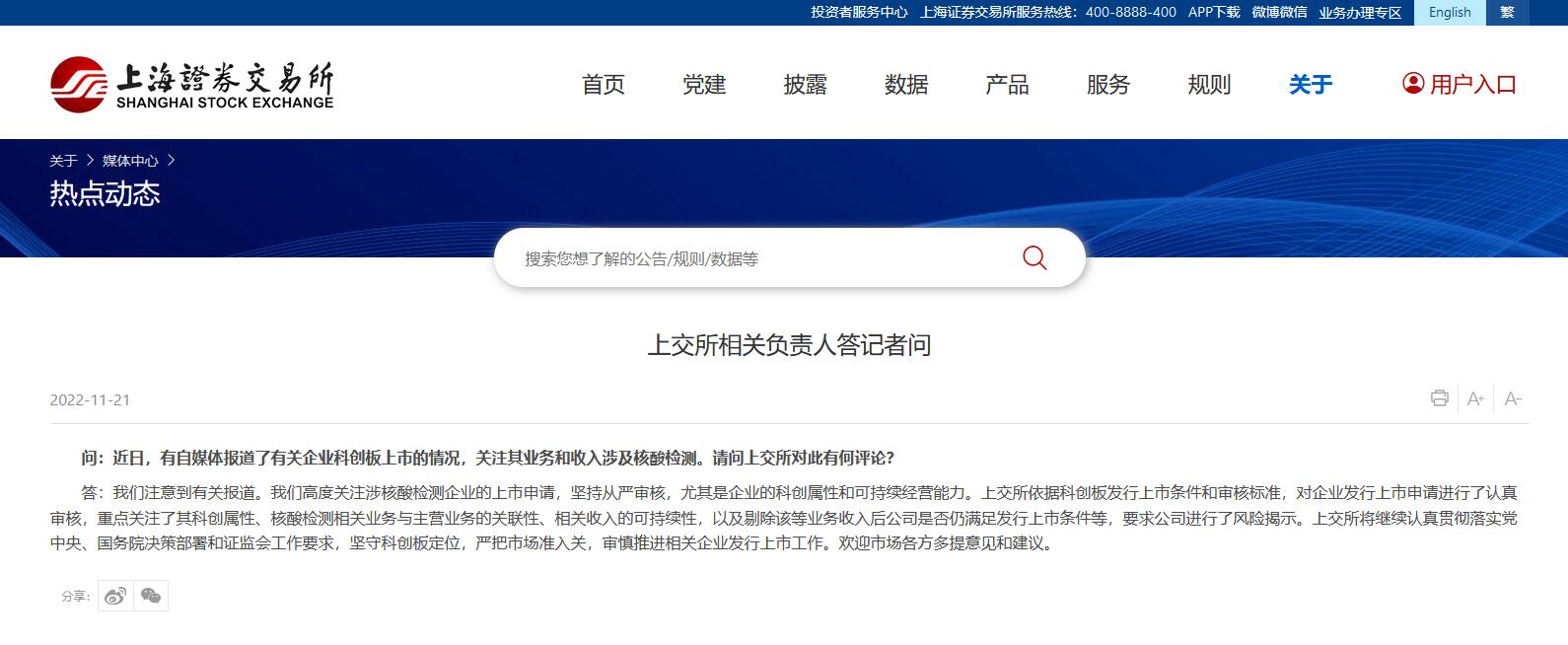The image size is (1568, 645).
Task: Click the Shanghai Stock Exchange logo
Action: [192, 85]
